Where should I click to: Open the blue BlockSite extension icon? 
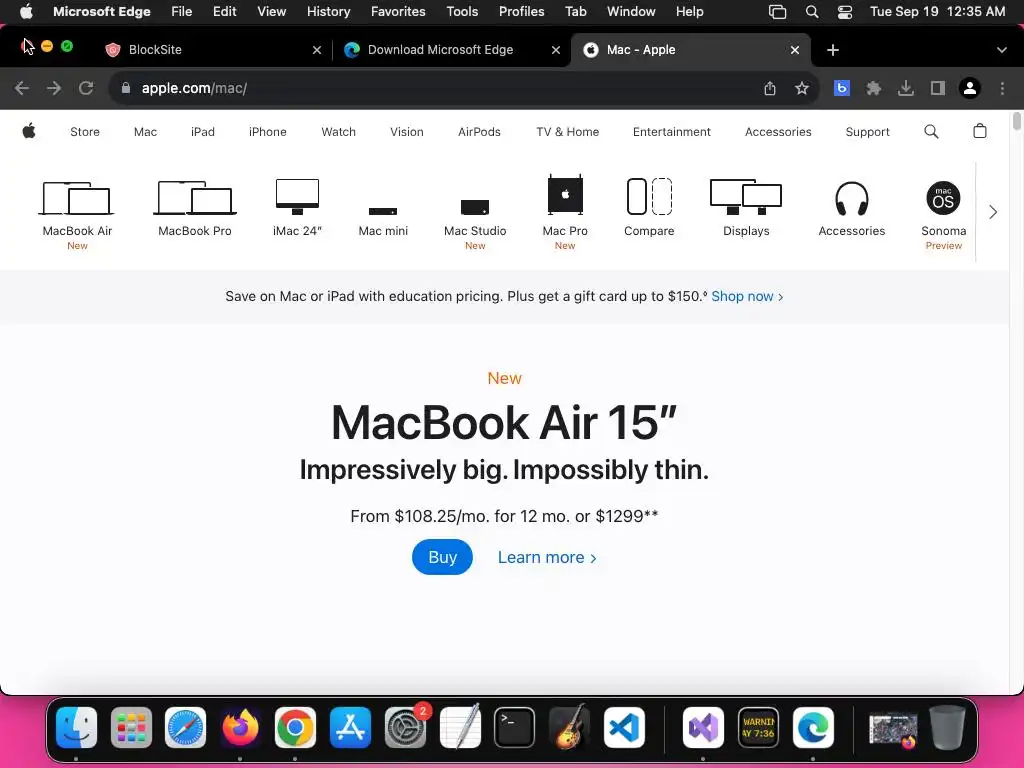click(842, 88)
